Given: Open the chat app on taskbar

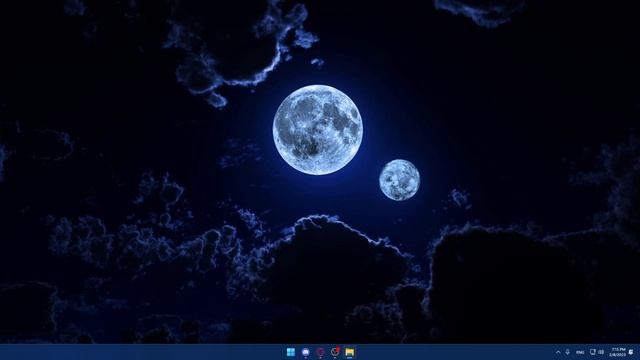Looking at the screenshot, I should click(x=306, y=352).
